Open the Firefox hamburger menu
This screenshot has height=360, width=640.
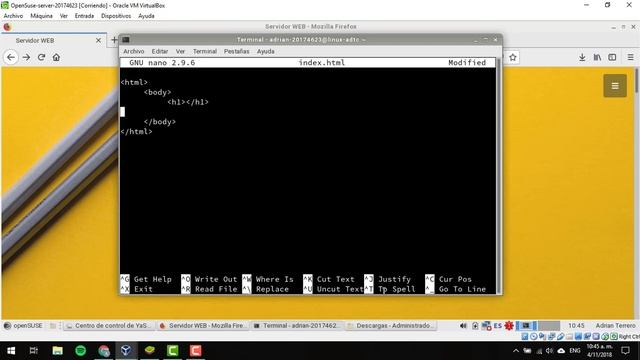(x=630, y=58)
